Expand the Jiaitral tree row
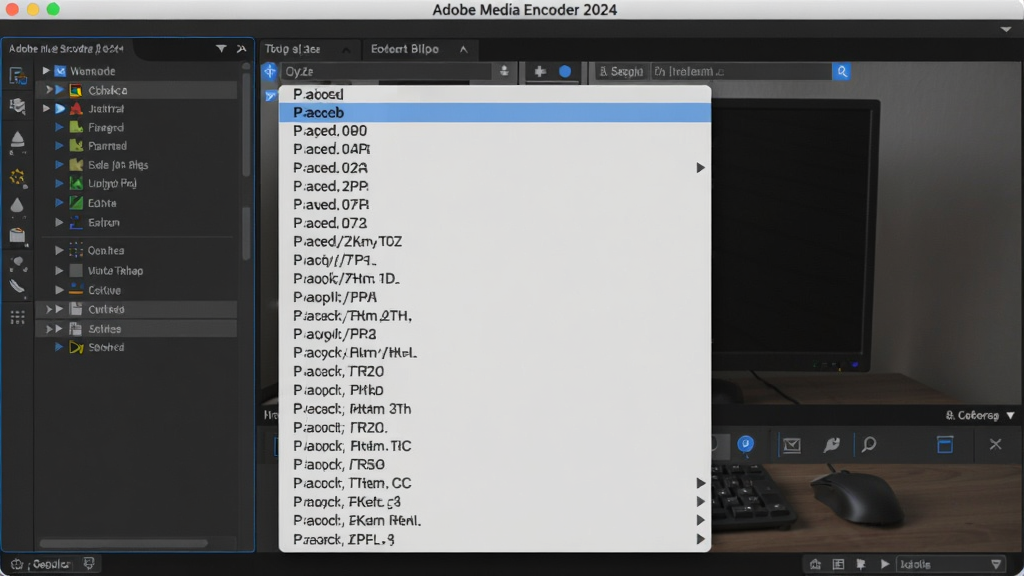Image resolution: width=1024 pixels, height=576 pixels. tap(46, 108)
